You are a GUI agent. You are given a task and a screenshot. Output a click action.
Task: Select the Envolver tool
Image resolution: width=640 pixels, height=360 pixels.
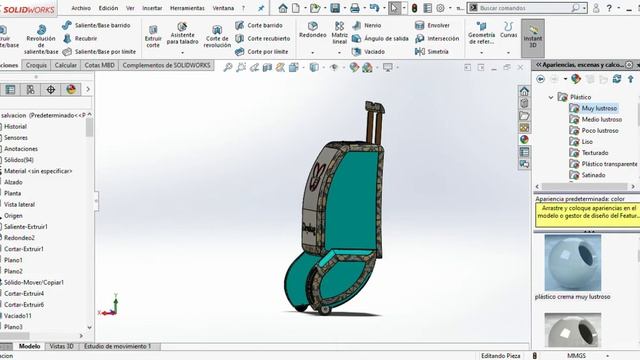[432, 25]
